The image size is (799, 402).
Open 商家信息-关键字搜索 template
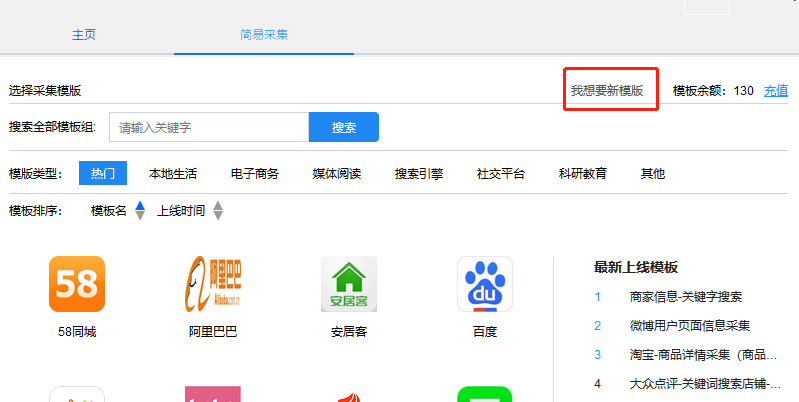click(x=685, y=297)
